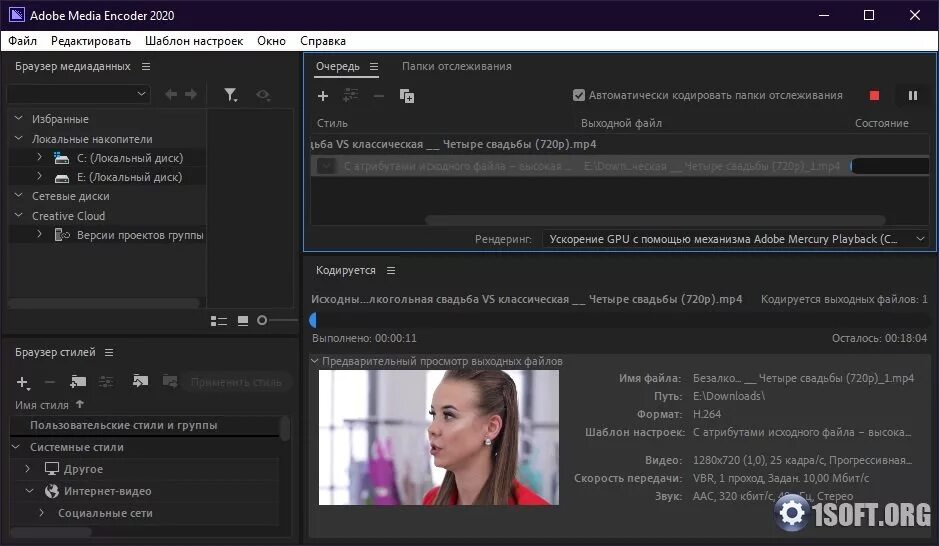
Task: Open the preset dropdown arrow in output row
Action: coord(326,166)
